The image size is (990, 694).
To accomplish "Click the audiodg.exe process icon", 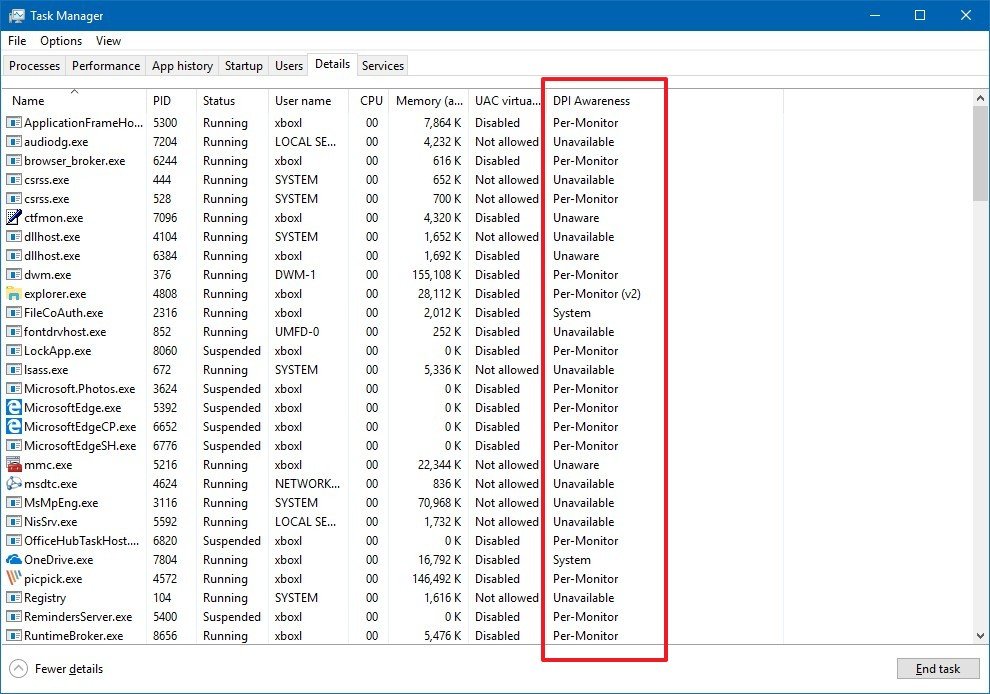I will (13, 141).
